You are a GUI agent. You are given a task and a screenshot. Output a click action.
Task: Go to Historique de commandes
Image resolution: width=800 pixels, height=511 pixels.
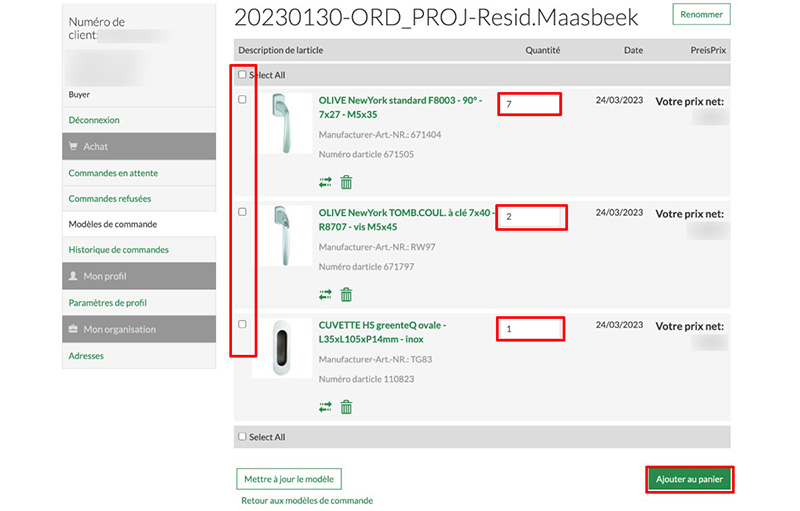click(x=118, y=250)
